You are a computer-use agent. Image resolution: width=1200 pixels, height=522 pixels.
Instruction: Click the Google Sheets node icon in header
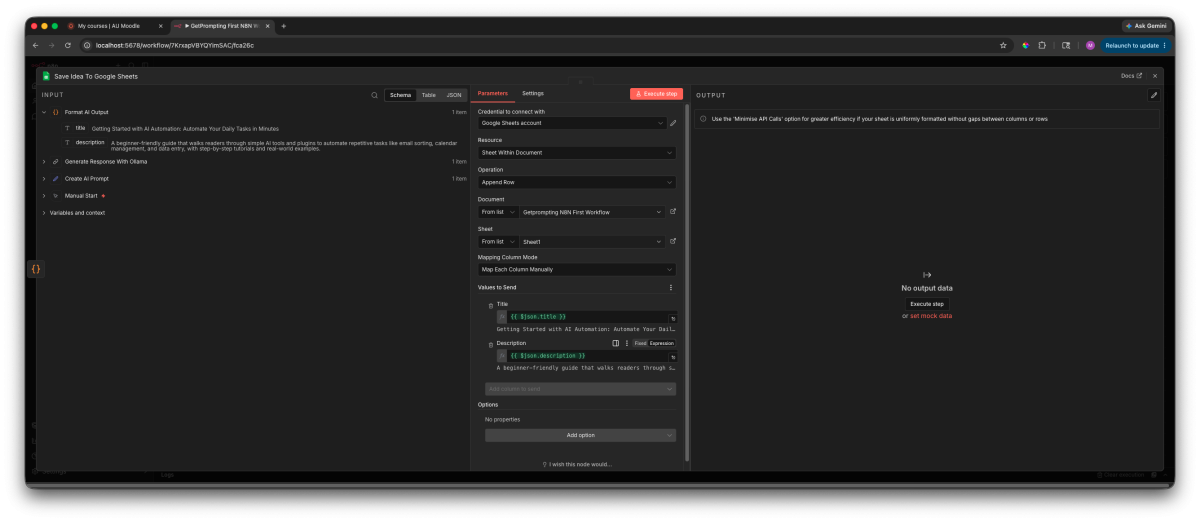[x=46, y=76]
